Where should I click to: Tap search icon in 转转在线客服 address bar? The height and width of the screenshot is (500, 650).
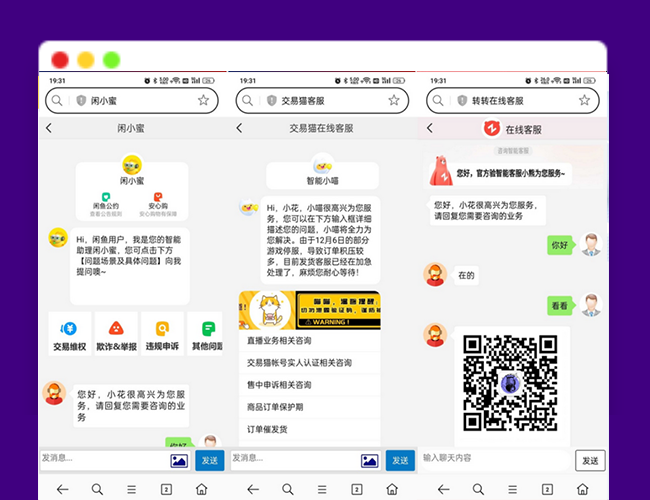click(438, 100)
